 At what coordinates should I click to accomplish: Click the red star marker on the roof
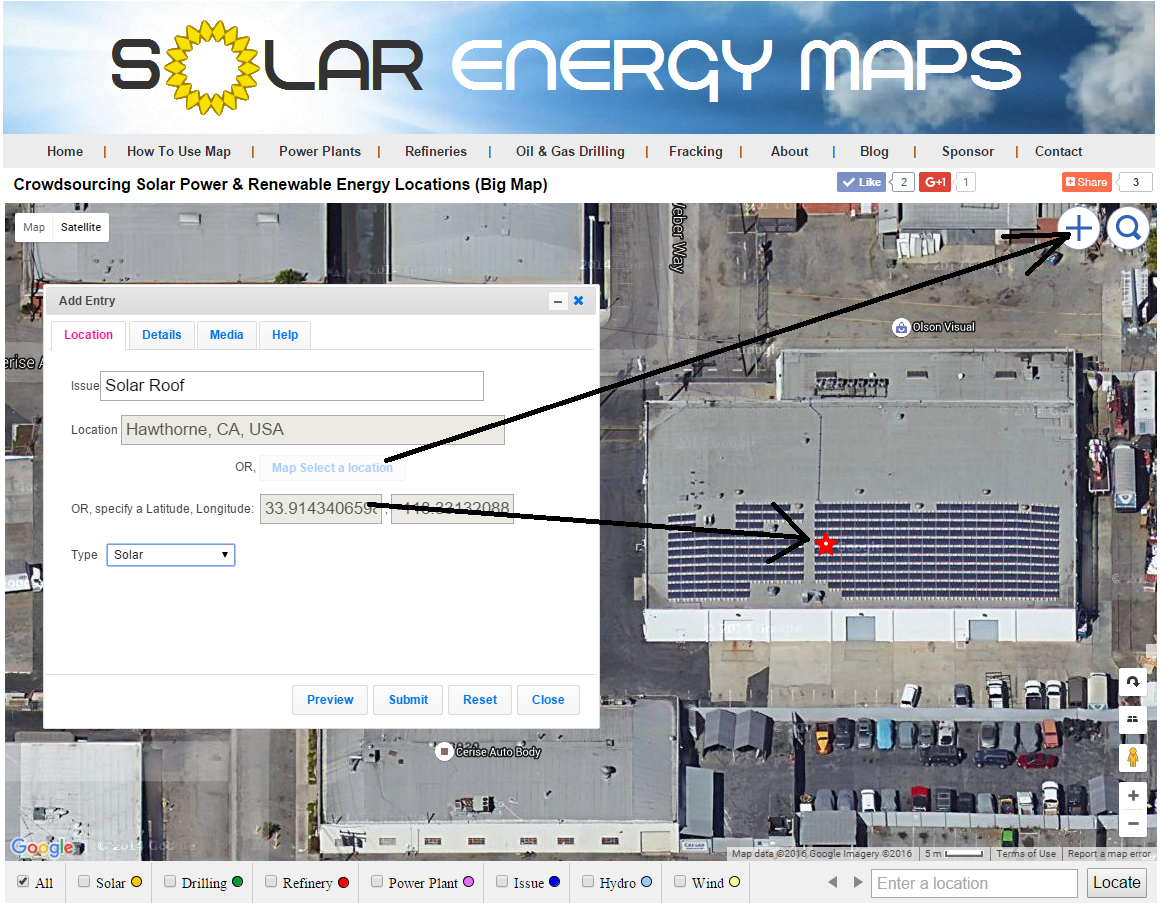pos(826,545)
